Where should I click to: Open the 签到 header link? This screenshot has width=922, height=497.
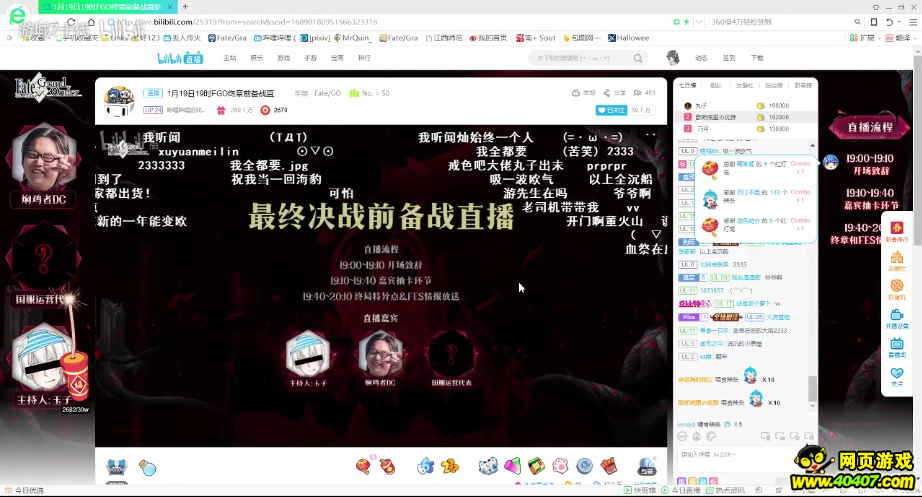(x=729, y=58)
